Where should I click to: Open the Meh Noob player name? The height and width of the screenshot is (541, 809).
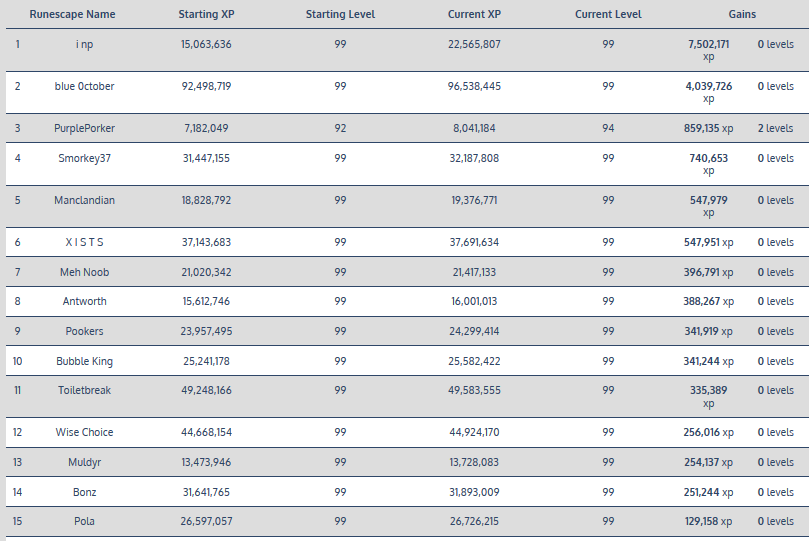pos(84,272)
